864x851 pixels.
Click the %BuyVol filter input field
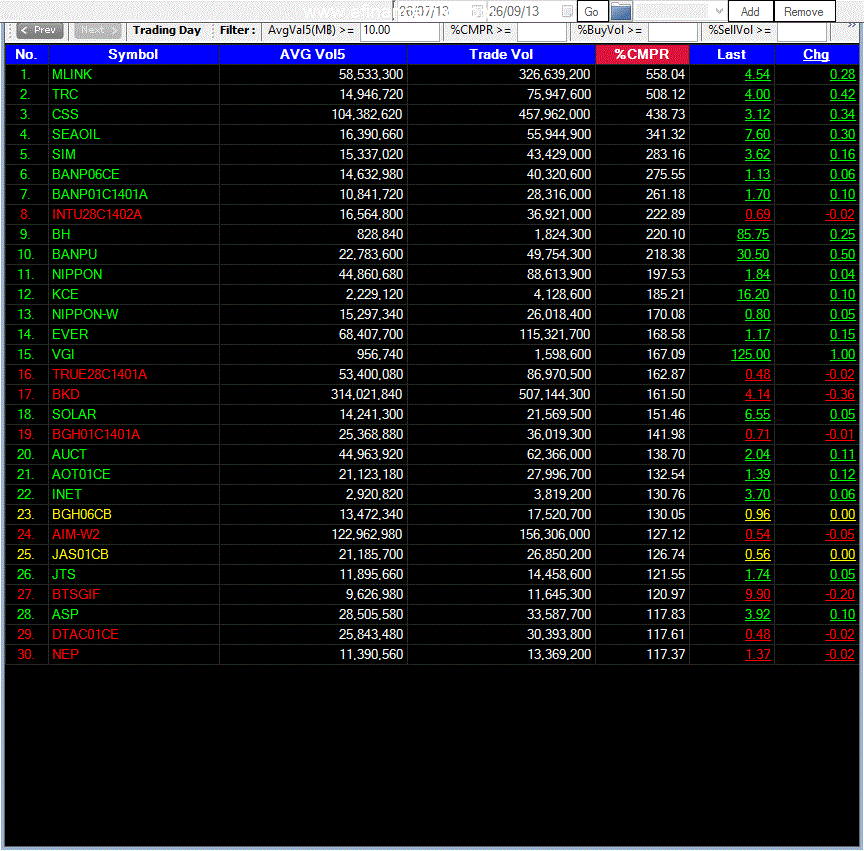tap(672, 31)
